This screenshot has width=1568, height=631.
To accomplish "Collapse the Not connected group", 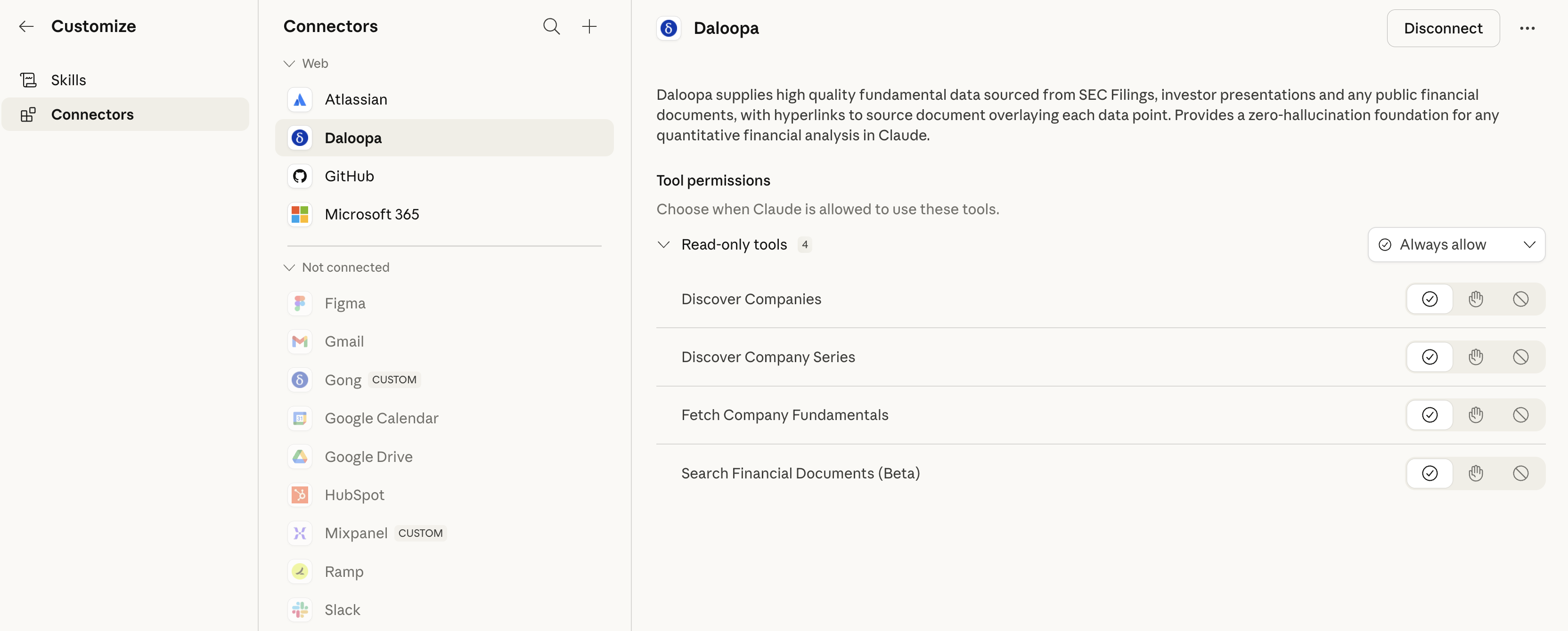I will coord(289,268).
